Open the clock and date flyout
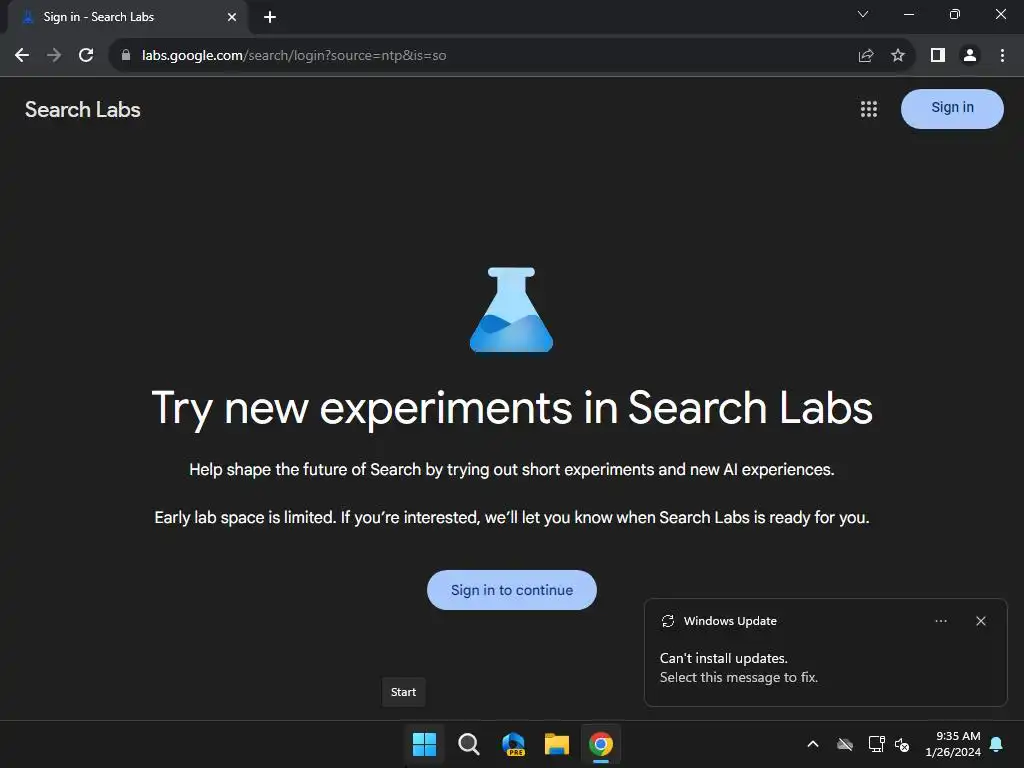This screenshot has height=768, width=1024. click(953, 744)
